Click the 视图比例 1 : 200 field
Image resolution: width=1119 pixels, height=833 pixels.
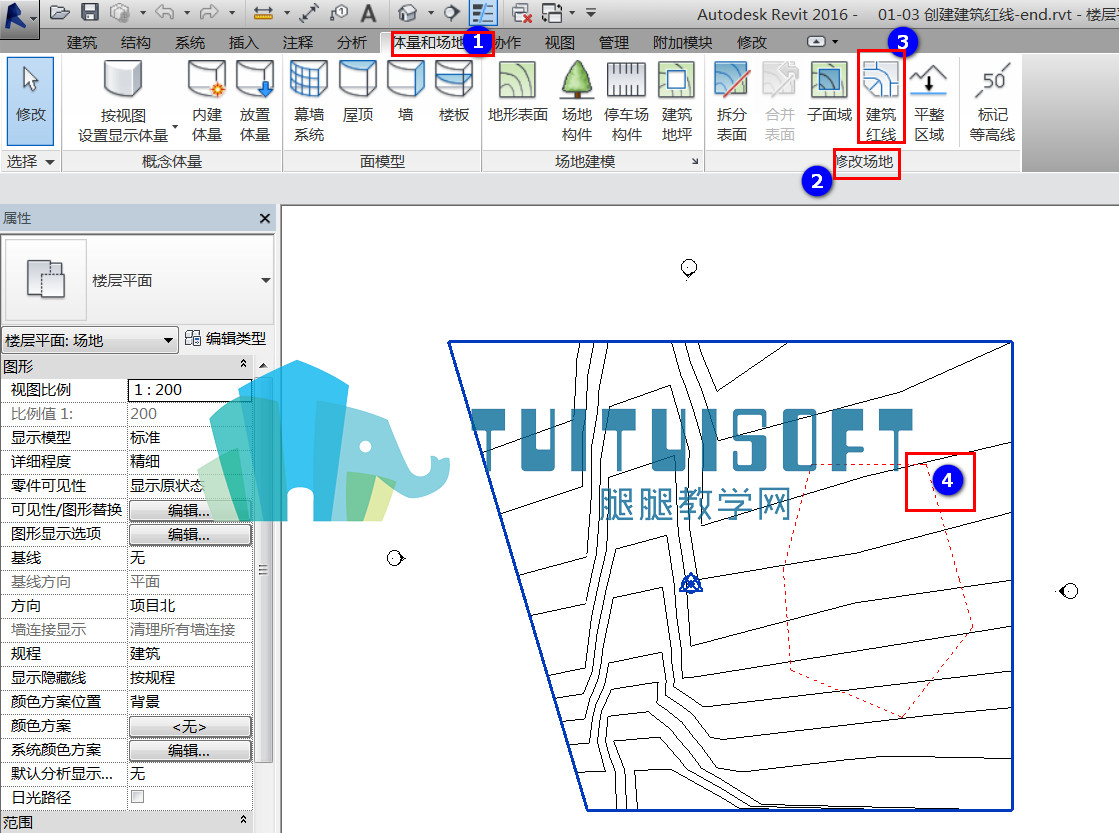point(190,390)
